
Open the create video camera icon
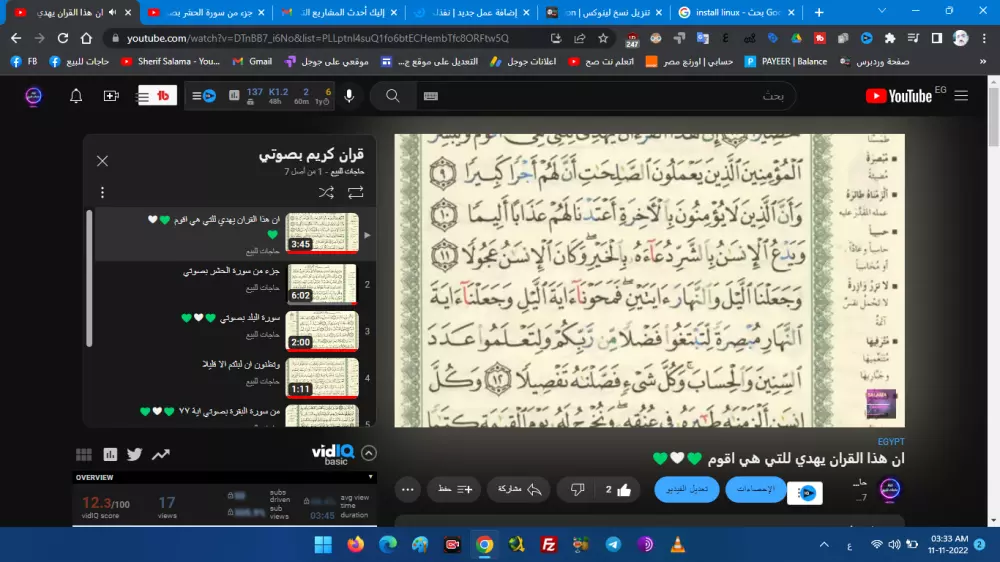[x=111, y=96]
